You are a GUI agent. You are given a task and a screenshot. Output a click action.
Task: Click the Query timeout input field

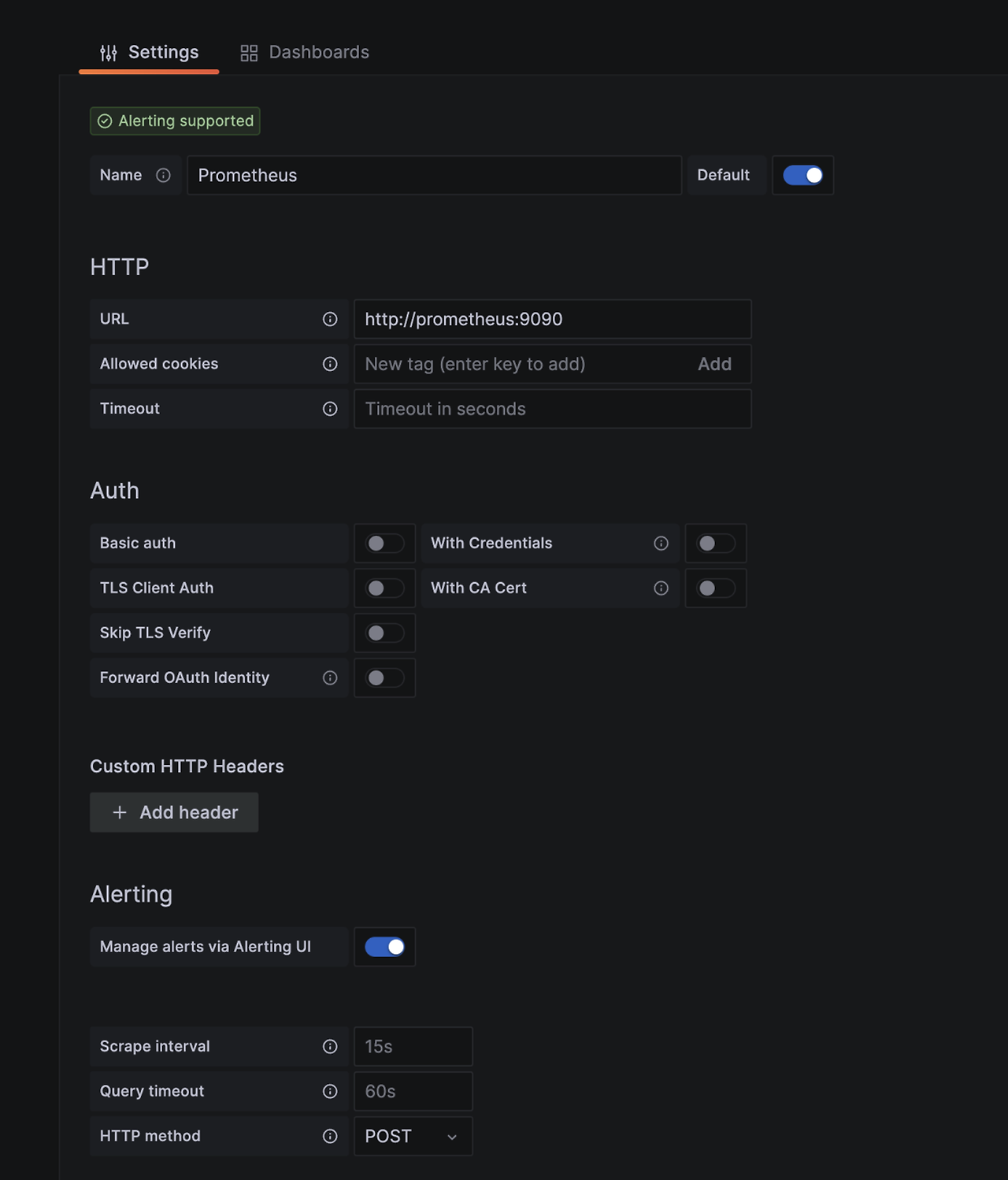tap(413, 1092)
